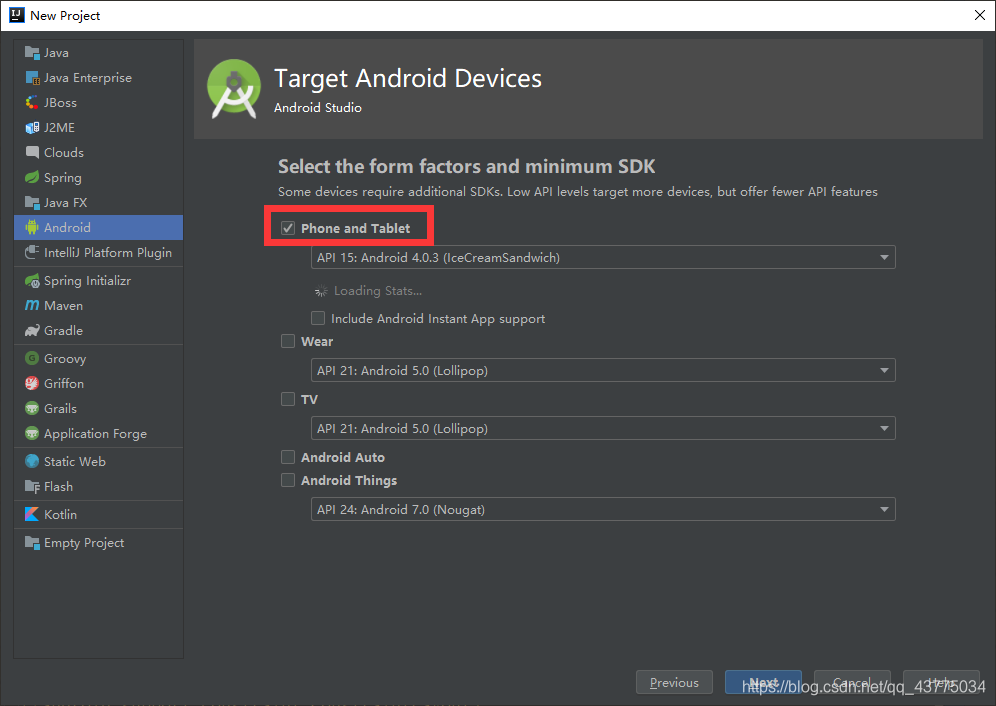Click the Java project type icon
The width and height of the screenshot is (996, 706).
tap(32, 53)
